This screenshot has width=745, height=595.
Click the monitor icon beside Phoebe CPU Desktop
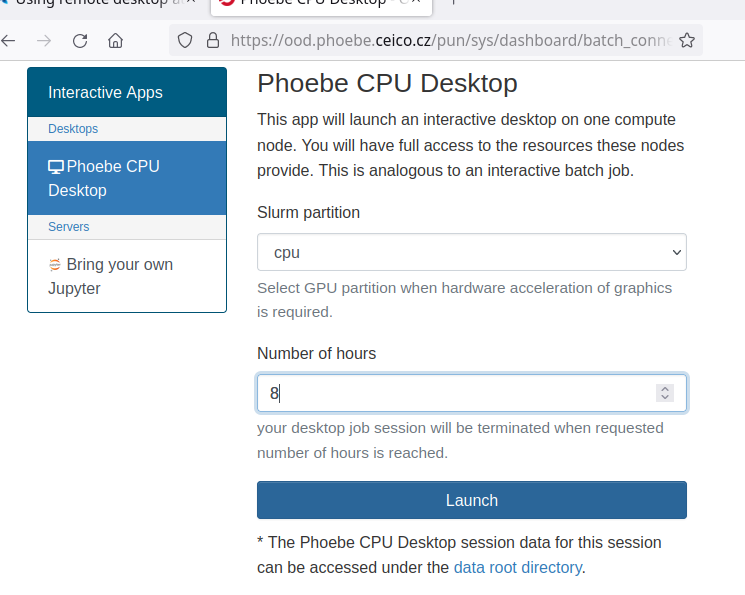tap(56, 167)
